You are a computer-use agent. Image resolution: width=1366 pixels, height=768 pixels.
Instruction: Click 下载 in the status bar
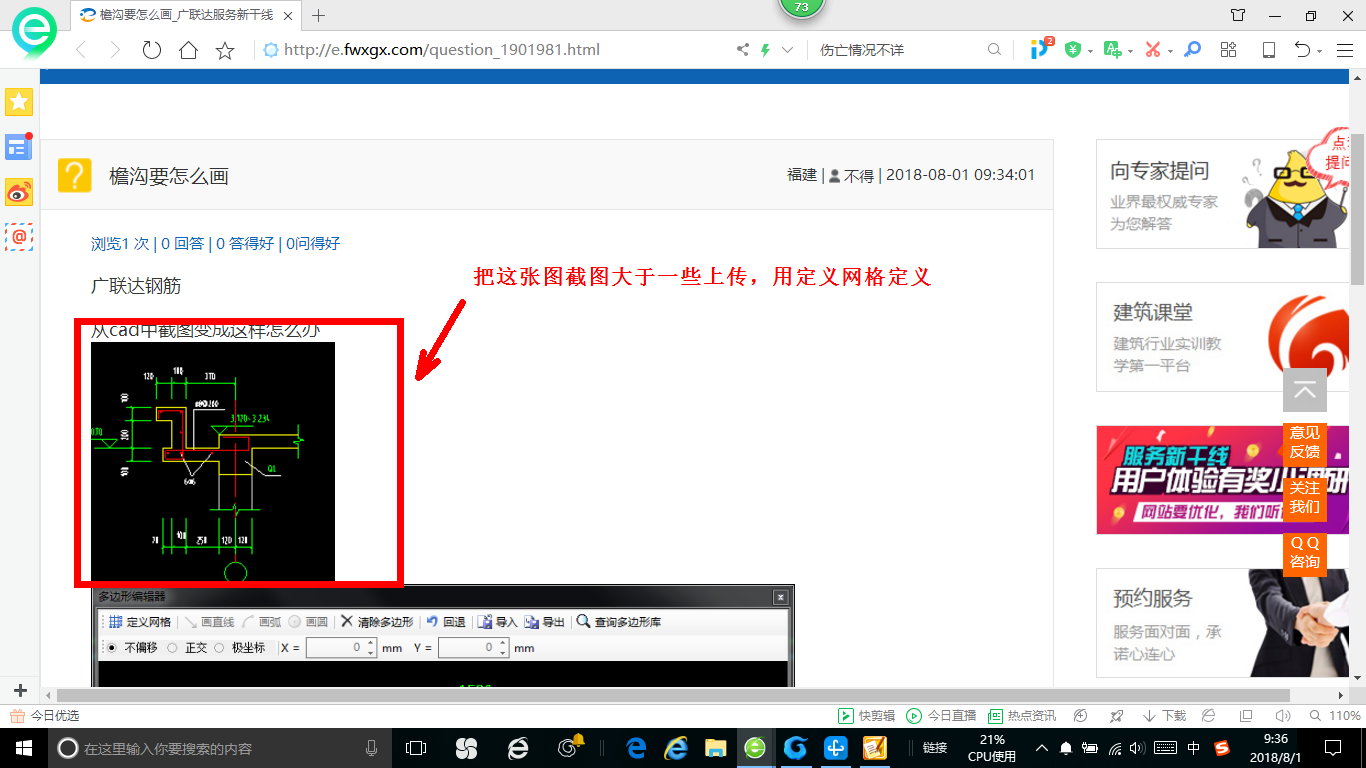1164,716
